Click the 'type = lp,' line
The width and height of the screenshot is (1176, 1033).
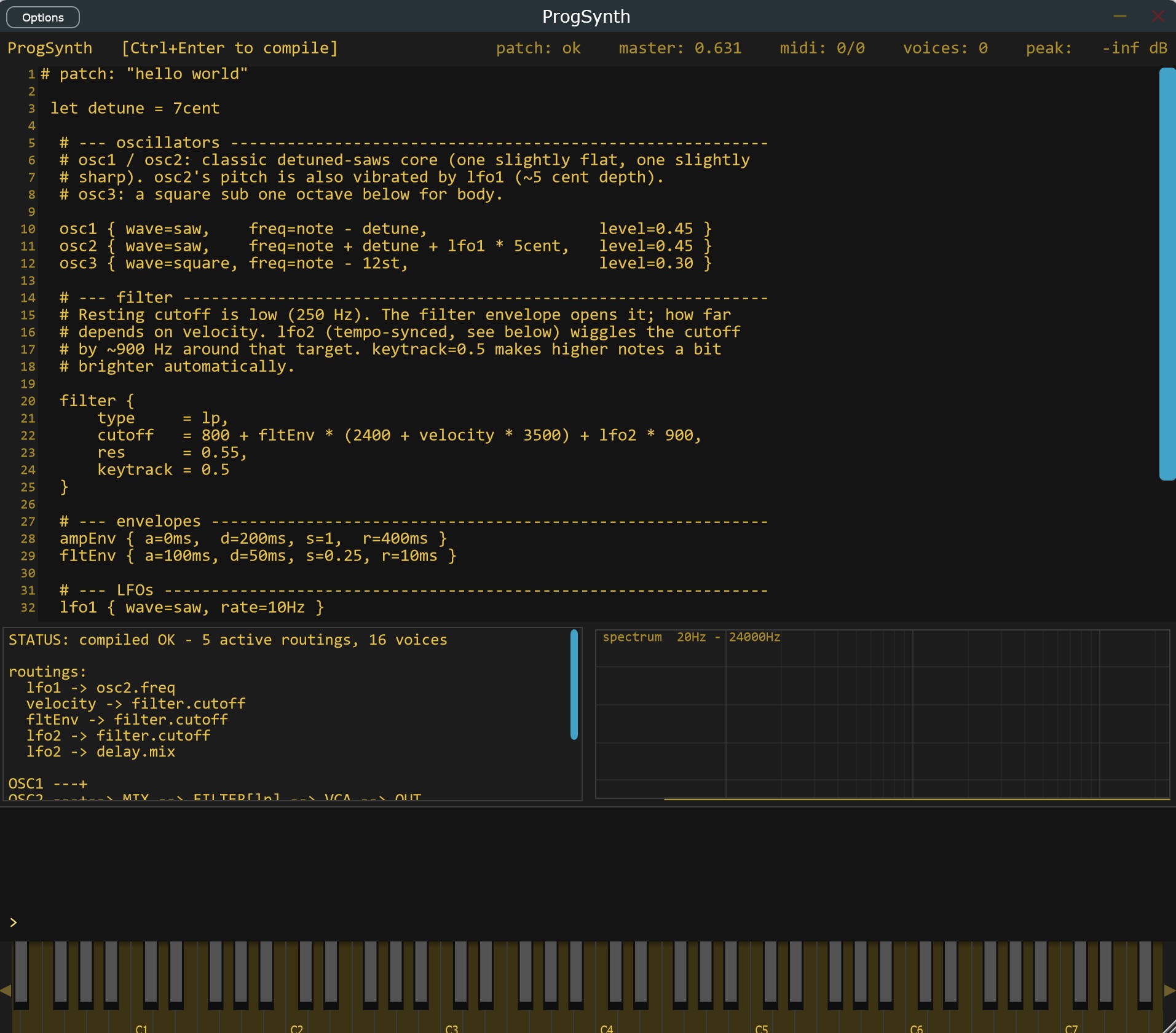(163, 418)
